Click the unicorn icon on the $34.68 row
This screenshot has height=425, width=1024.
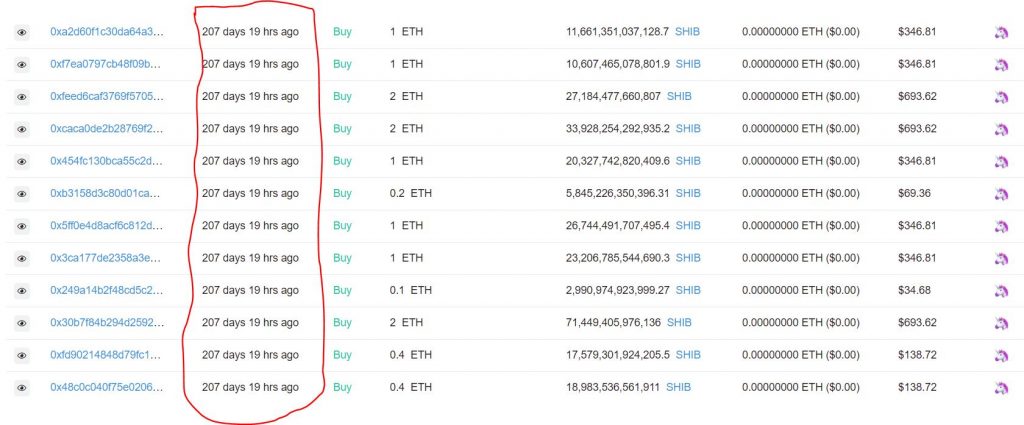pos(1000,291)
